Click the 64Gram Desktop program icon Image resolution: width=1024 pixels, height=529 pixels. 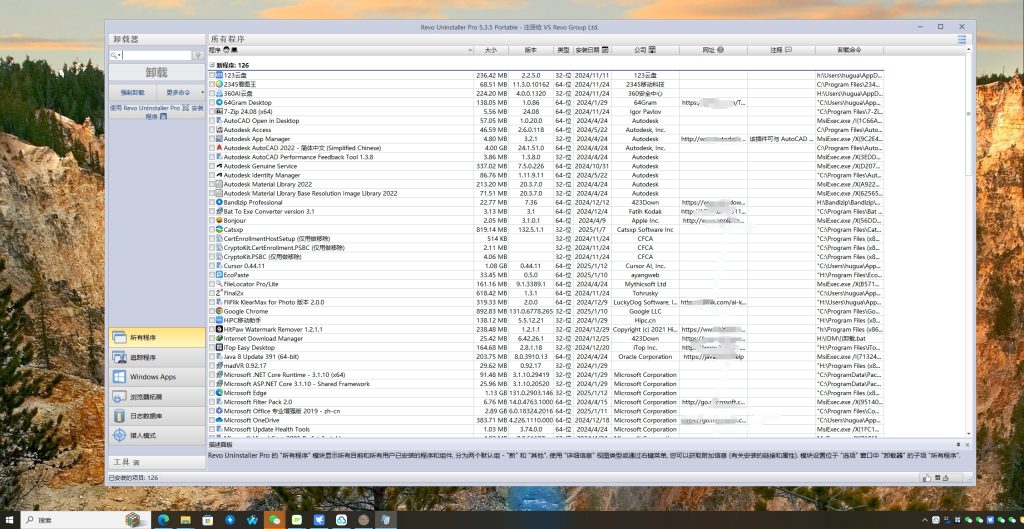pos(219,103)
